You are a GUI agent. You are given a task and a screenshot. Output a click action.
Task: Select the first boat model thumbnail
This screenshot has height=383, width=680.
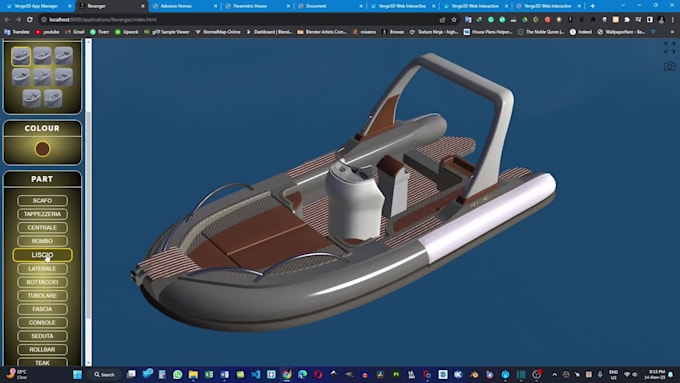[x=21, y=56]
